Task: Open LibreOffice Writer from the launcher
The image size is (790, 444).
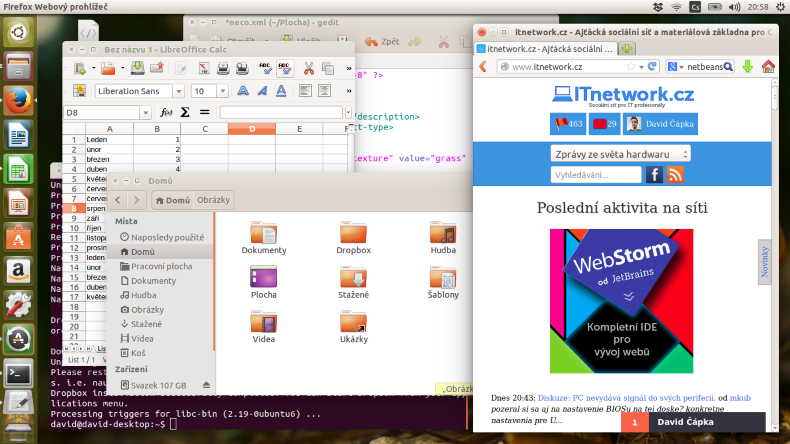Action: (18, 135)
